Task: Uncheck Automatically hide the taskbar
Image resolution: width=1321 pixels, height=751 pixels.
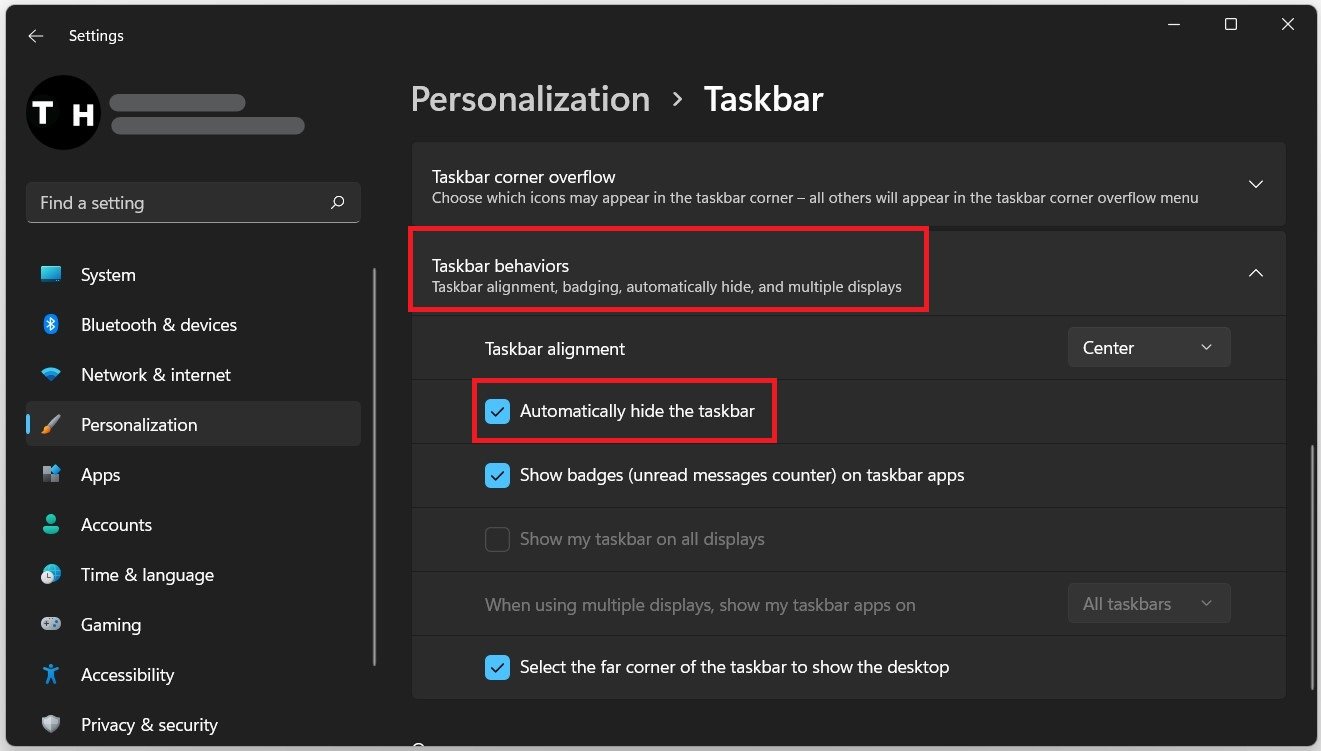Action: 497,411
